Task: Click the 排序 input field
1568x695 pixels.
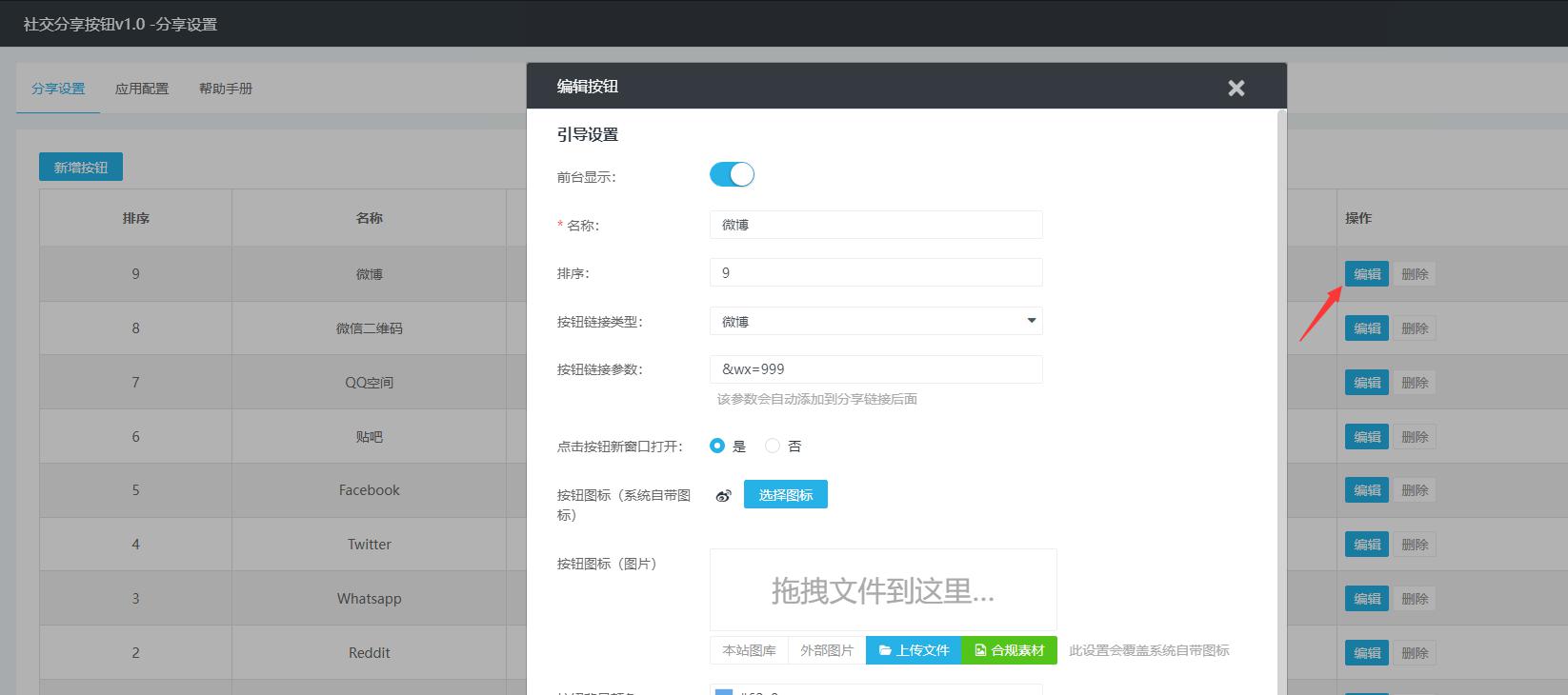Action: (x=876, y=272)
